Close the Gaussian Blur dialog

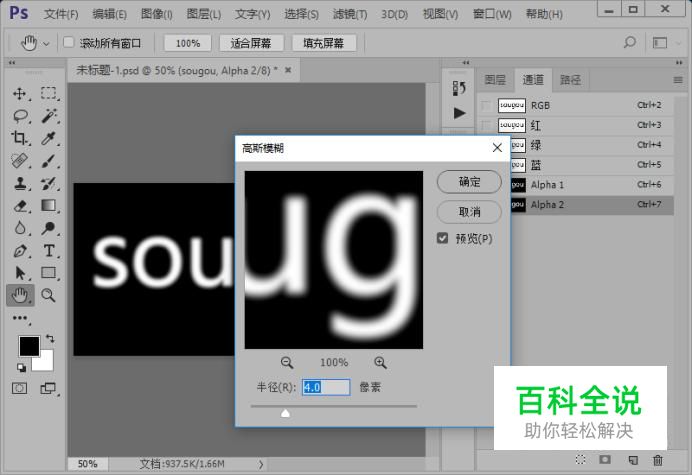tap(497, 148)
